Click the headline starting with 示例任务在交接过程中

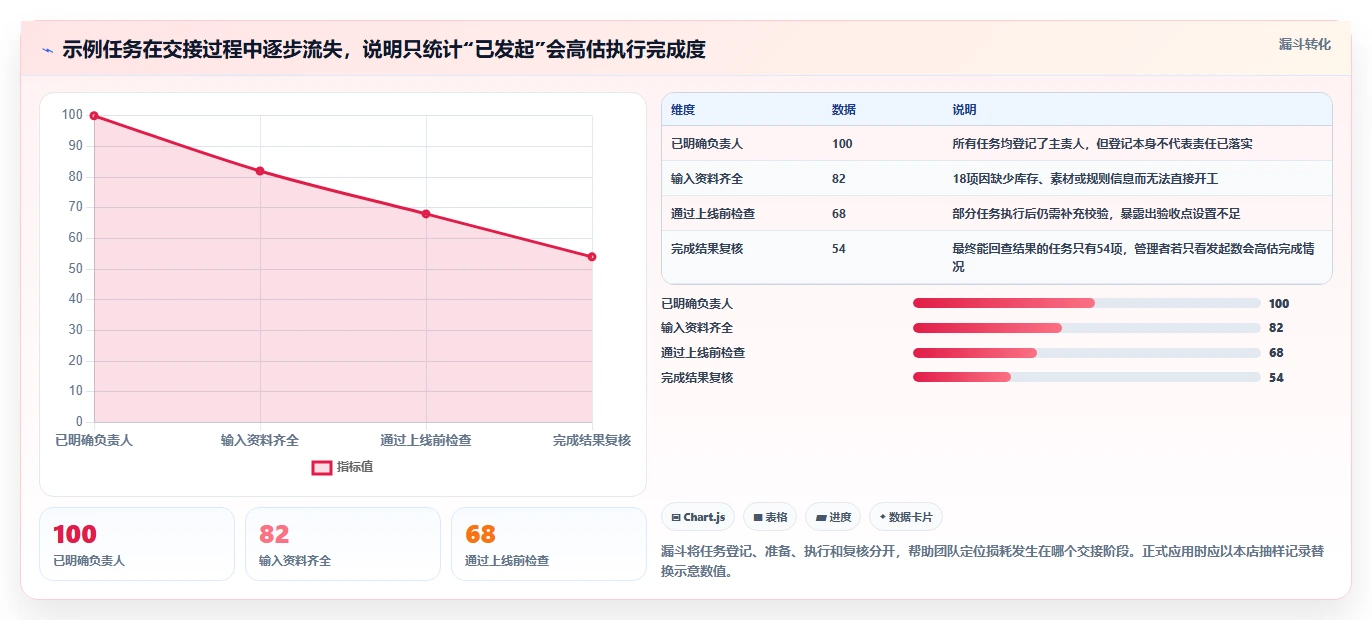384,50
